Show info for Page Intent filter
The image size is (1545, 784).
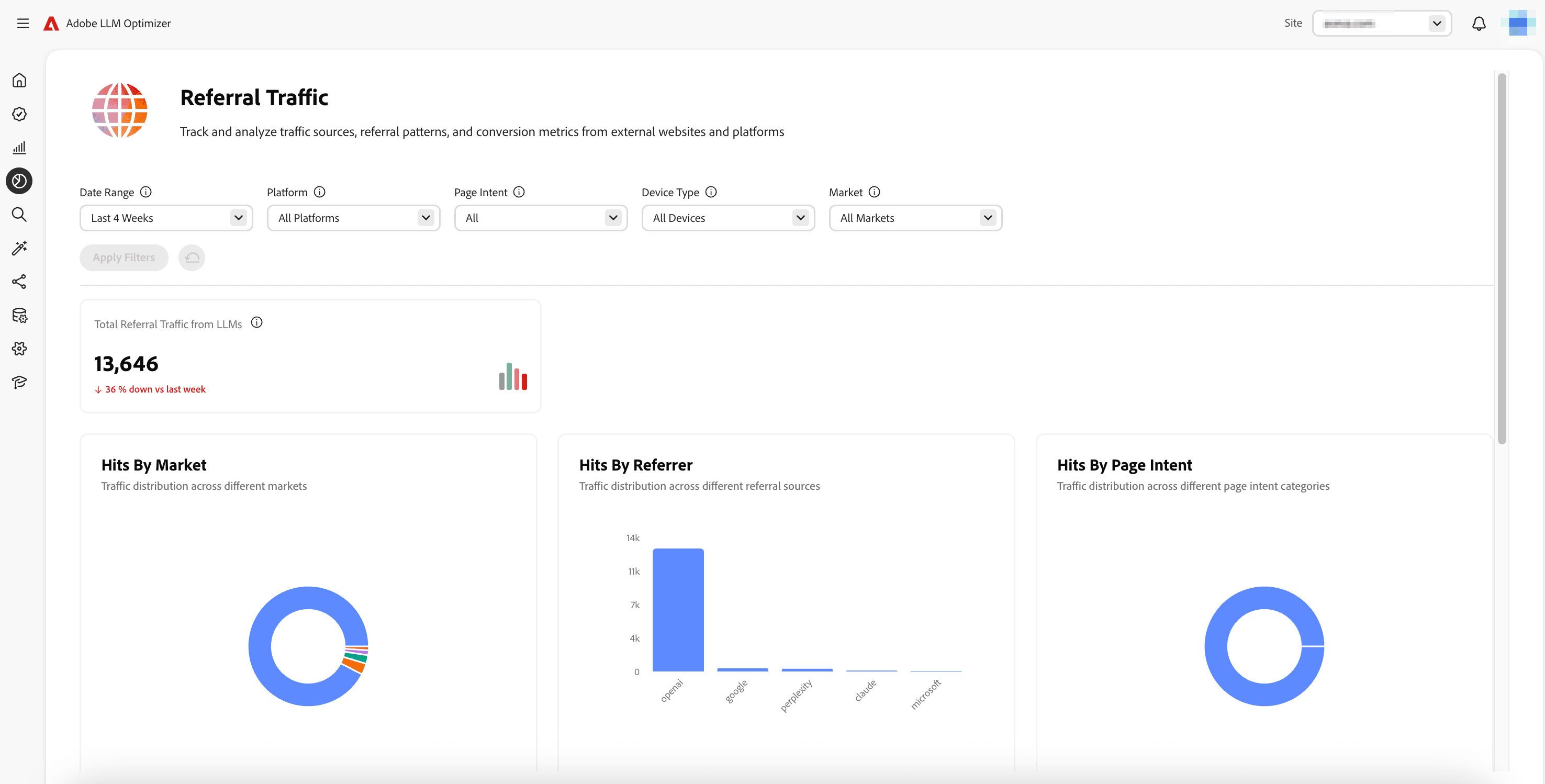[x=519, y=192]
